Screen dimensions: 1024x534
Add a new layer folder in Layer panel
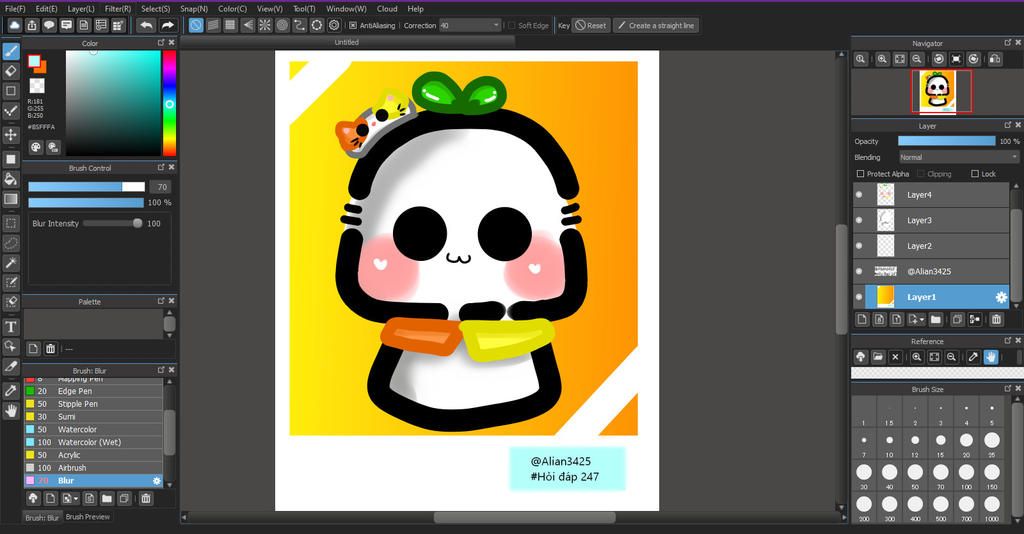pos(936,319)
